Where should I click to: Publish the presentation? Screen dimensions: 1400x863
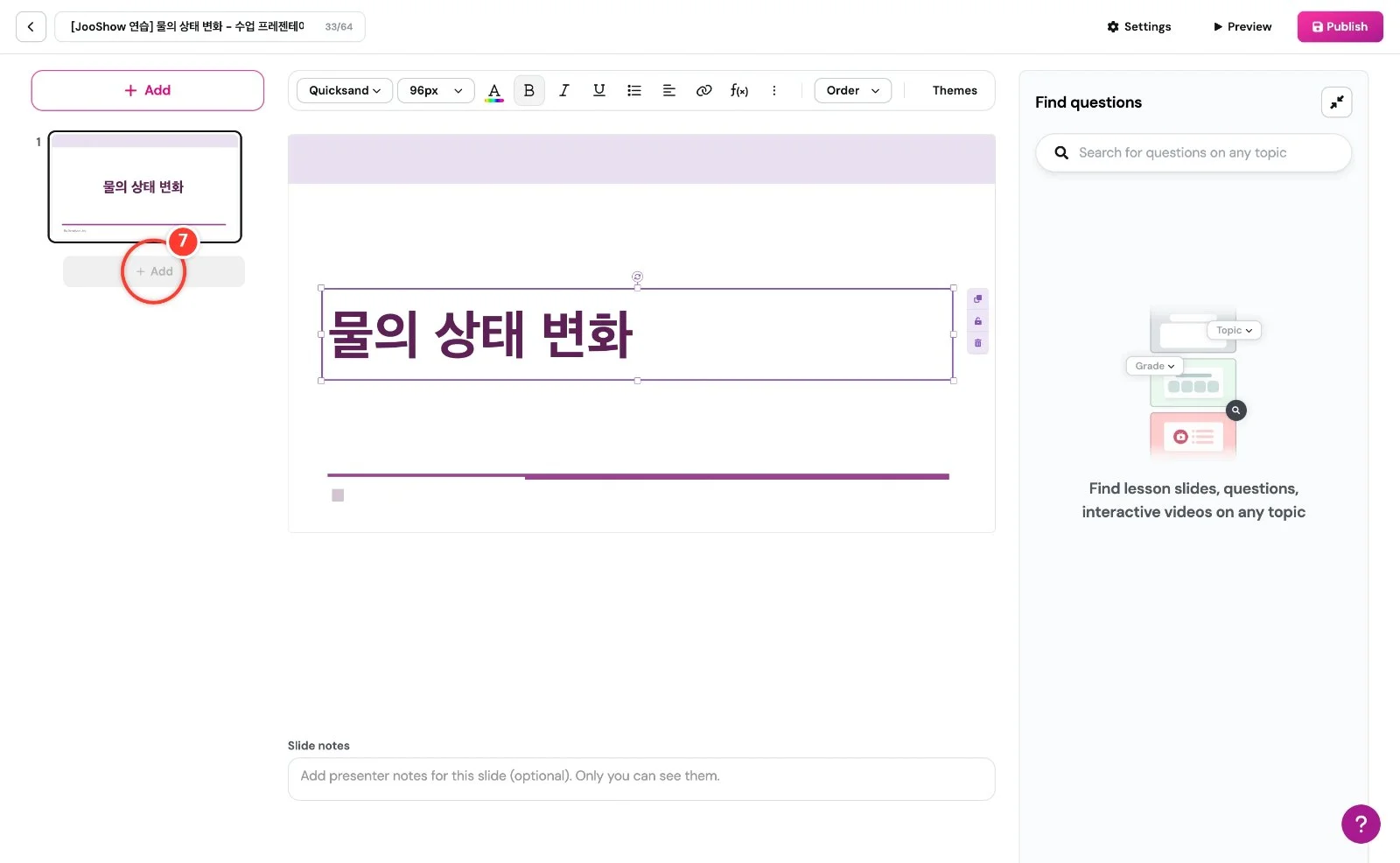[1340, 27]
